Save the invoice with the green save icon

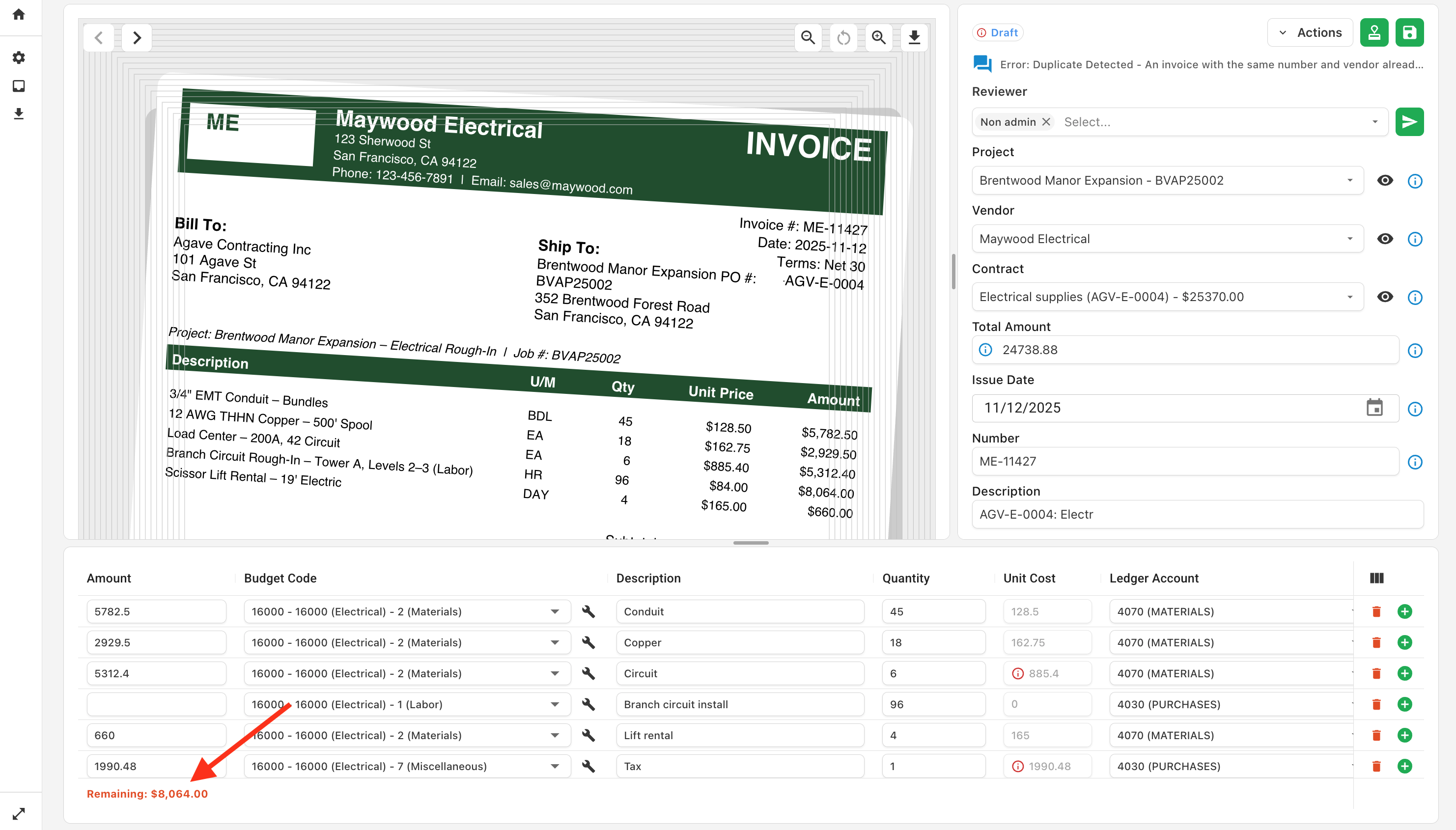tap(1409, 32)
